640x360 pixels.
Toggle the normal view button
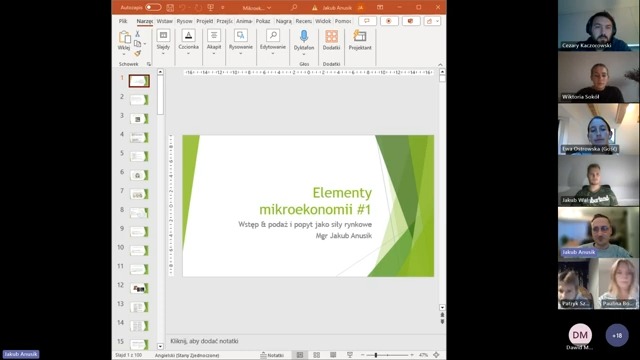[300, 355]
